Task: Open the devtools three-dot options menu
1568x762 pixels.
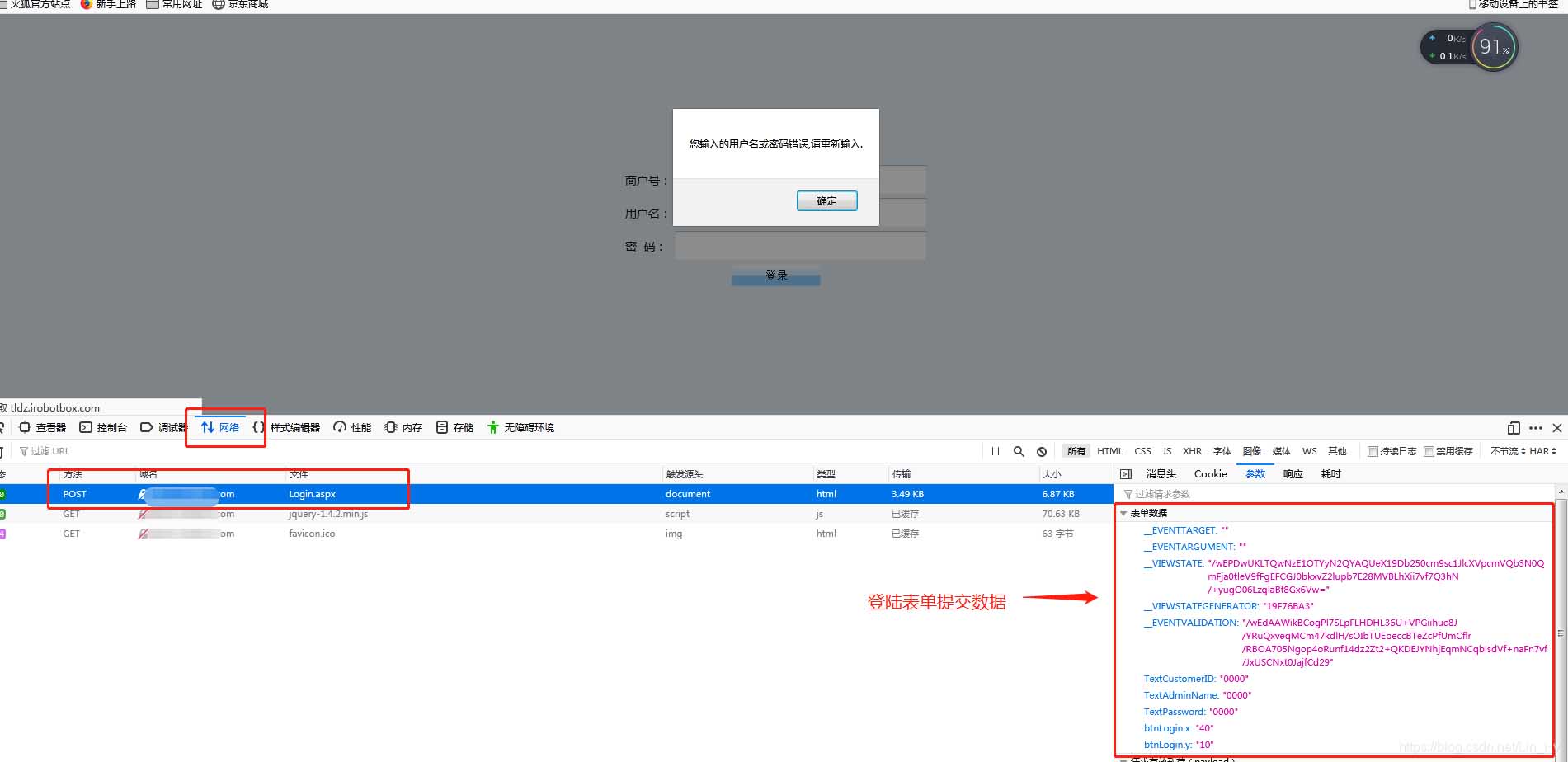Action: tap(1536, 427)
